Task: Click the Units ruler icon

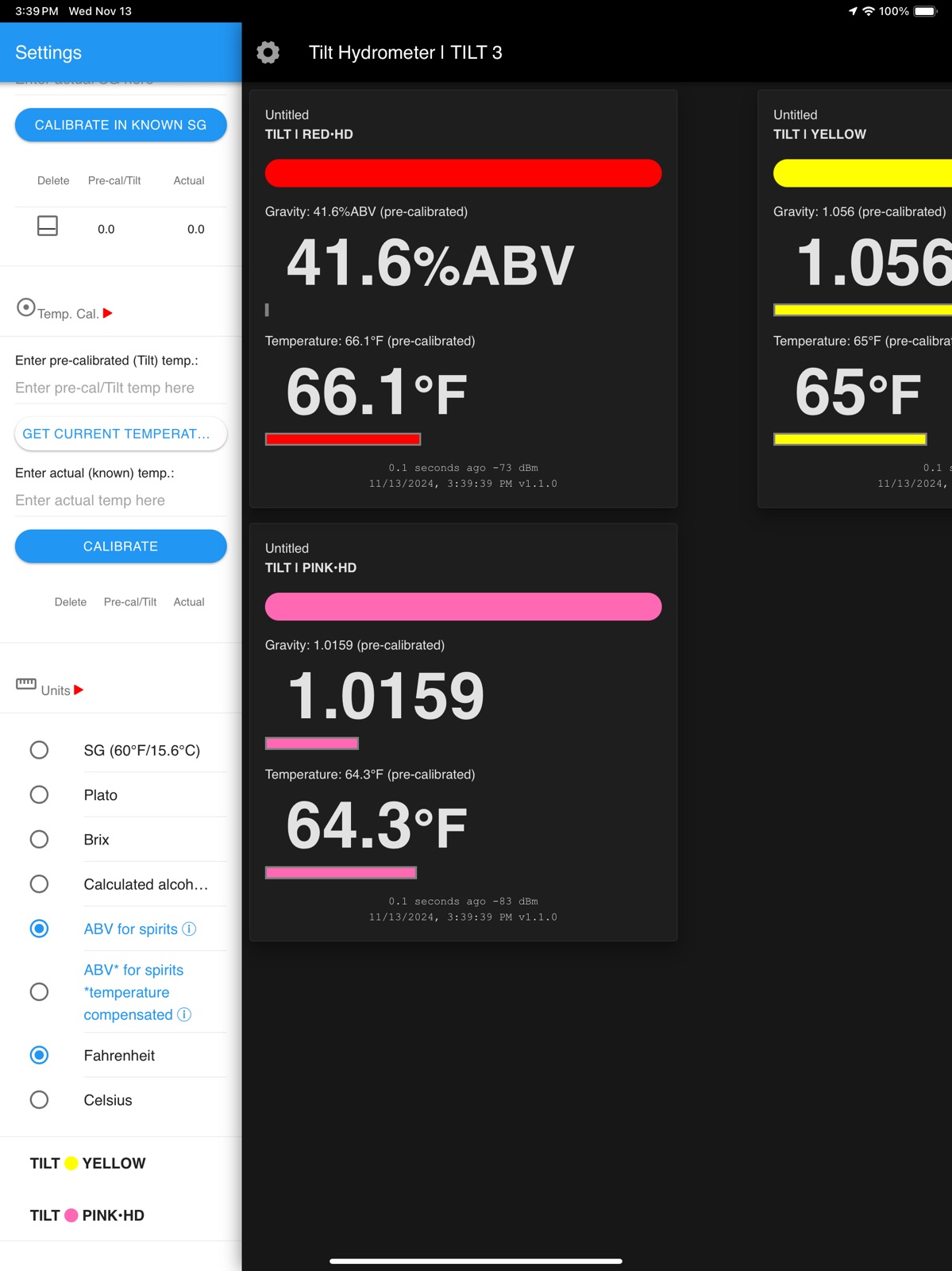Action: tap(26, 683)
